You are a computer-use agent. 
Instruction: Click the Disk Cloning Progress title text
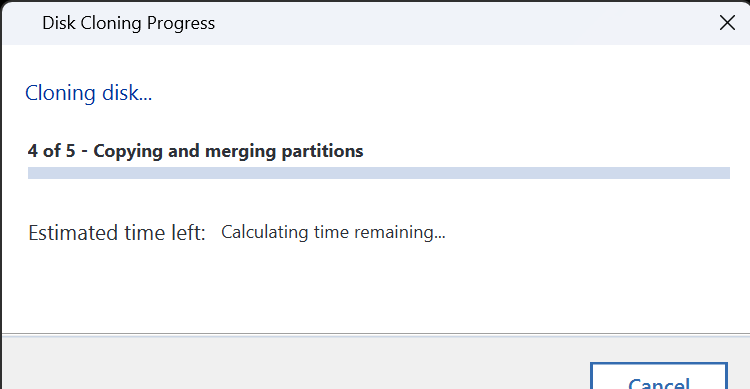pyautogui.click(x=128, y=23)
